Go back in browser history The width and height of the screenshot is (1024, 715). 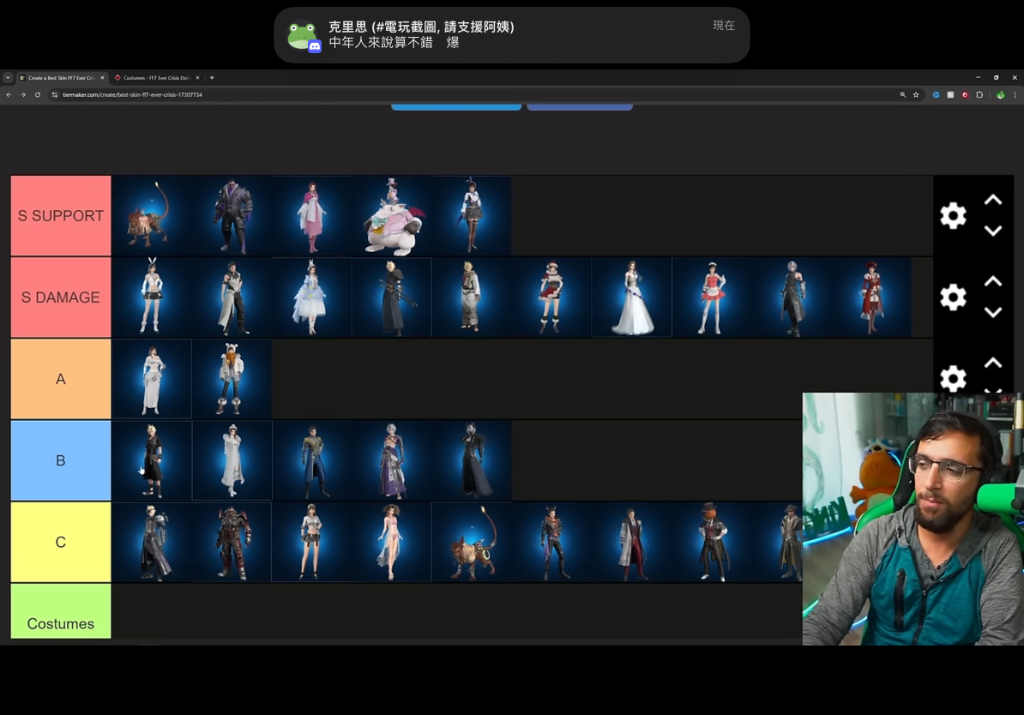8,95
